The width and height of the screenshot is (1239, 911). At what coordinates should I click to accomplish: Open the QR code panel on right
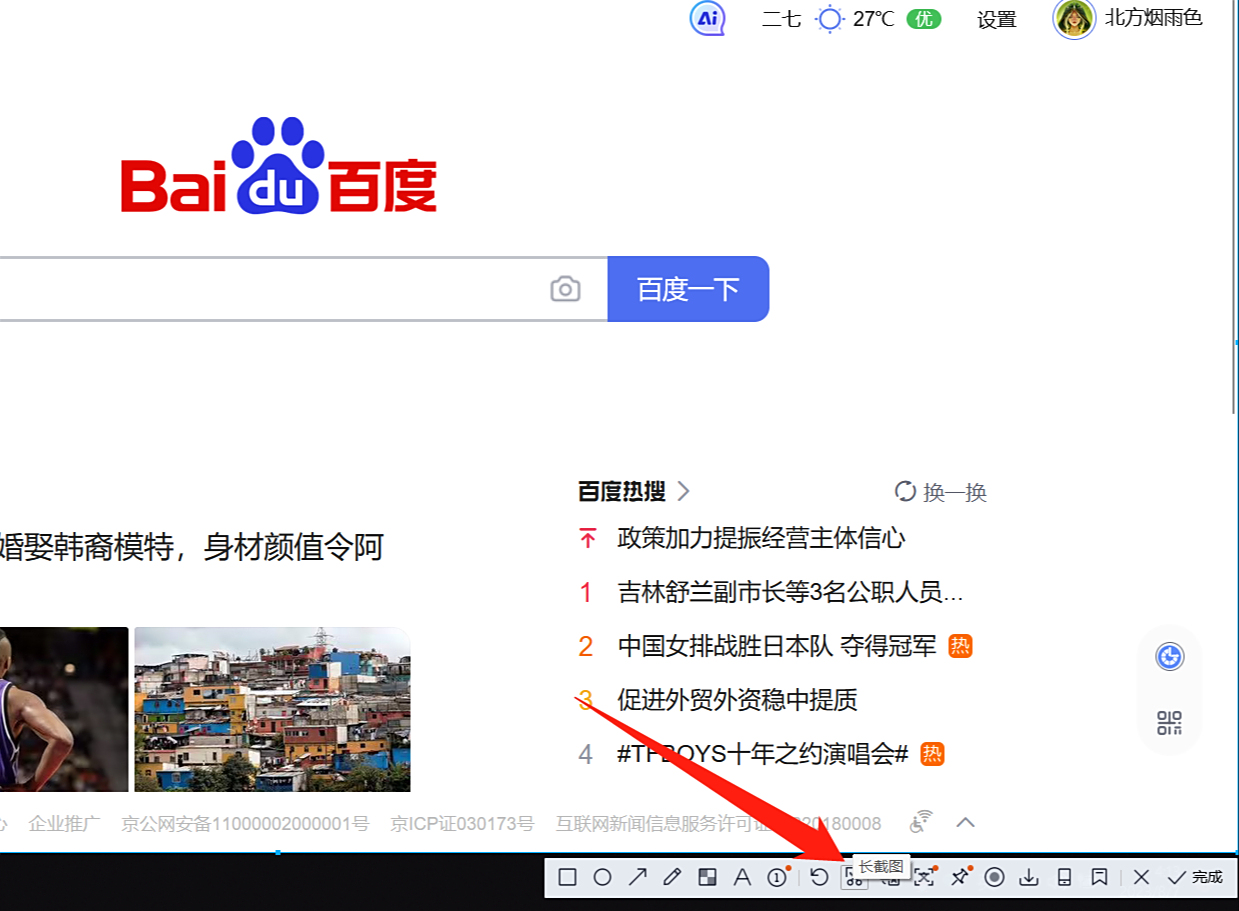pyautogui.click(x=1170, y=720)
